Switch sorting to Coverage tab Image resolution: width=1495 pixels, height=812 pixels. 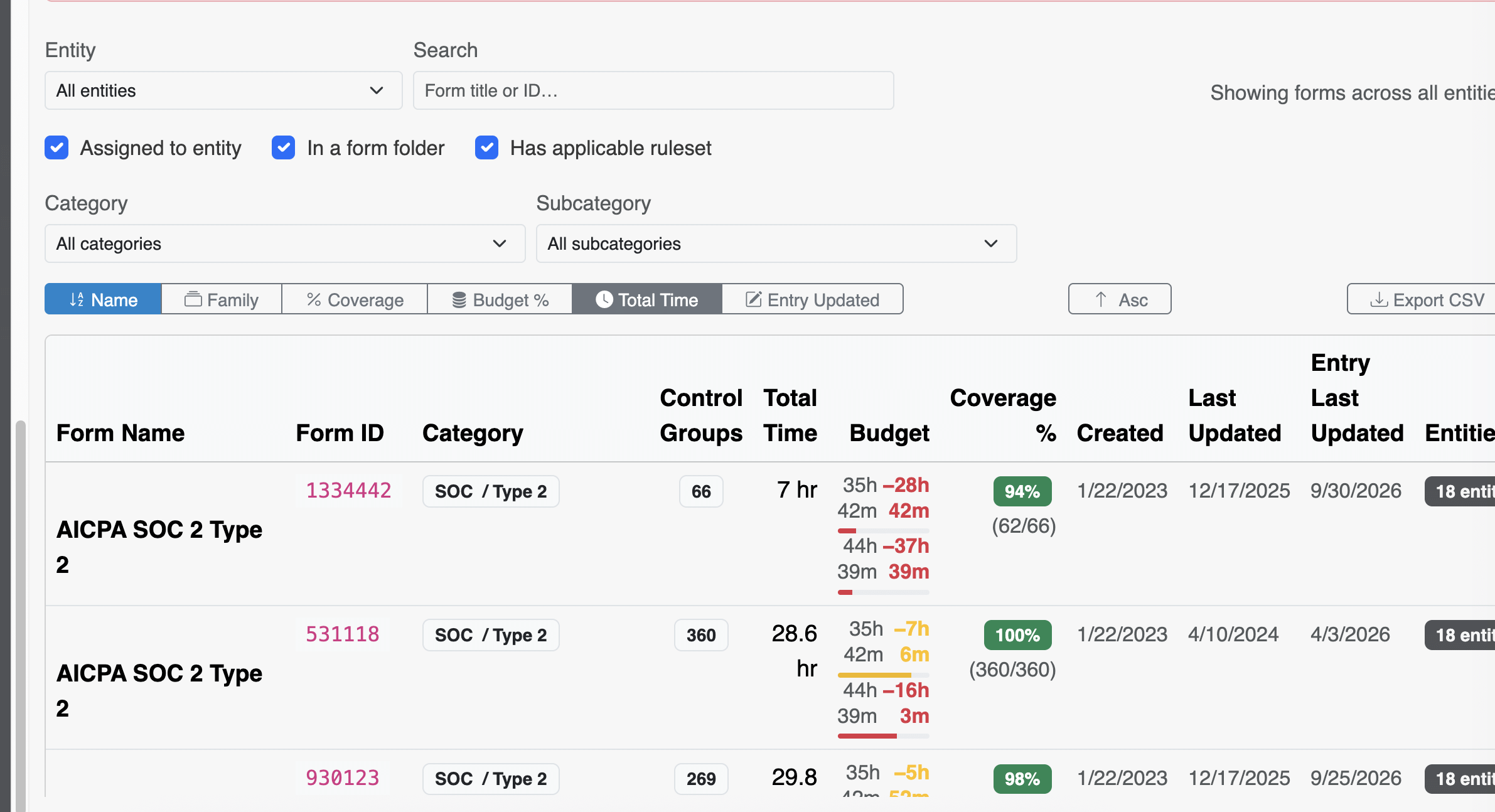(355, 299)
